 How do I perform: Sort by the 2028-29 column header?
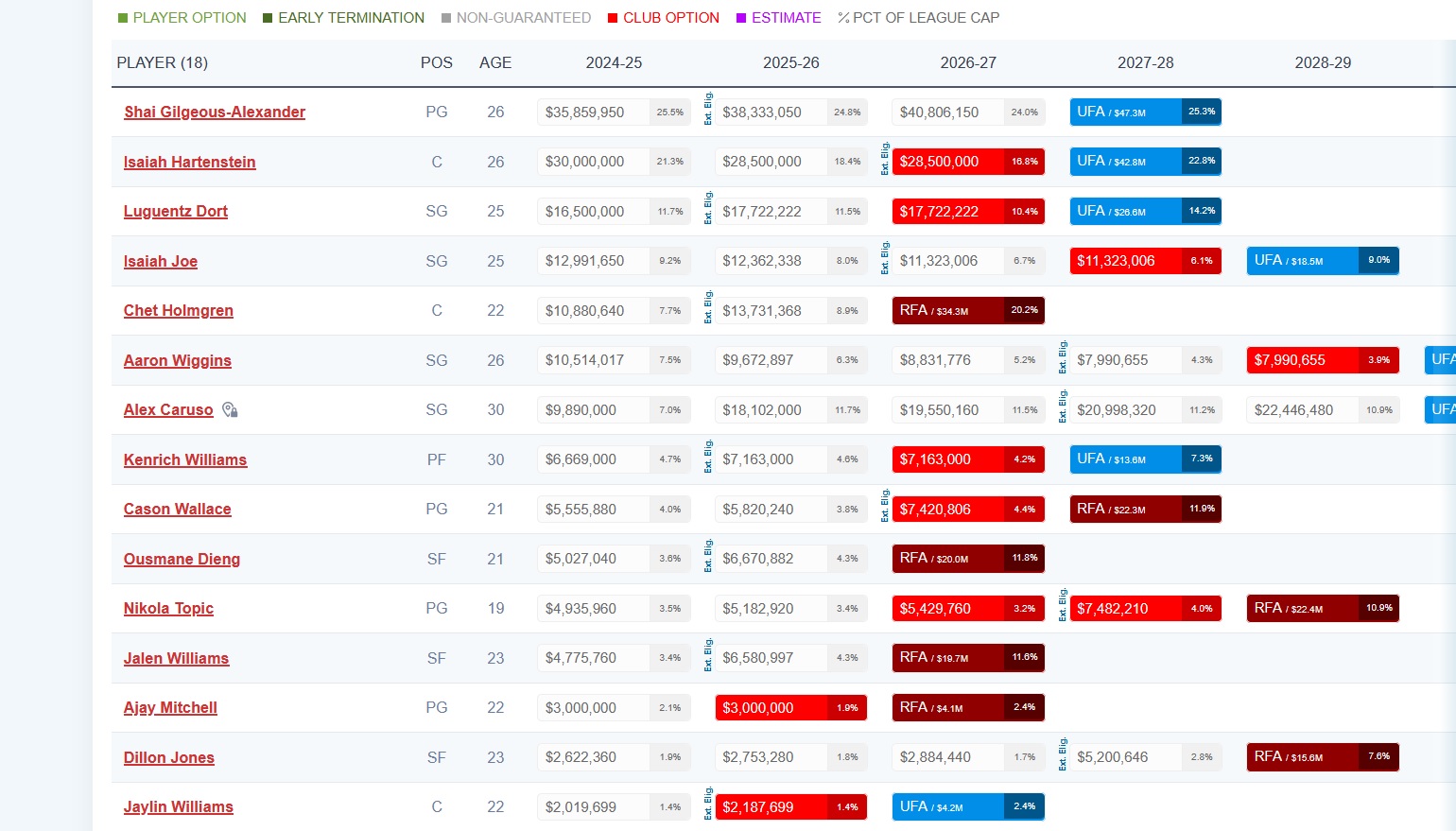(x=1323, y=62)
